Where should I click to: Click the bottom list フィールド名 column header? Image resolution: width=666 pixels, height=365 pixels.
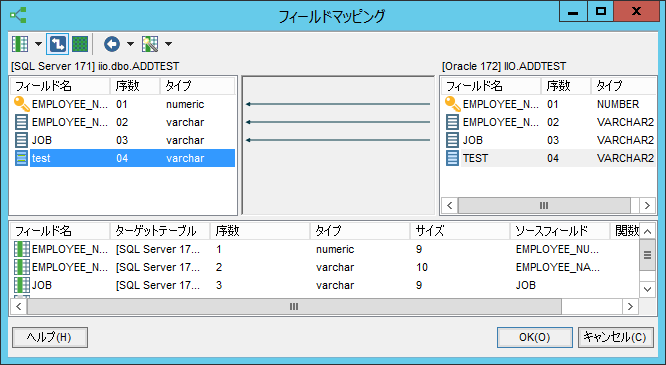(x=60, y=231)
